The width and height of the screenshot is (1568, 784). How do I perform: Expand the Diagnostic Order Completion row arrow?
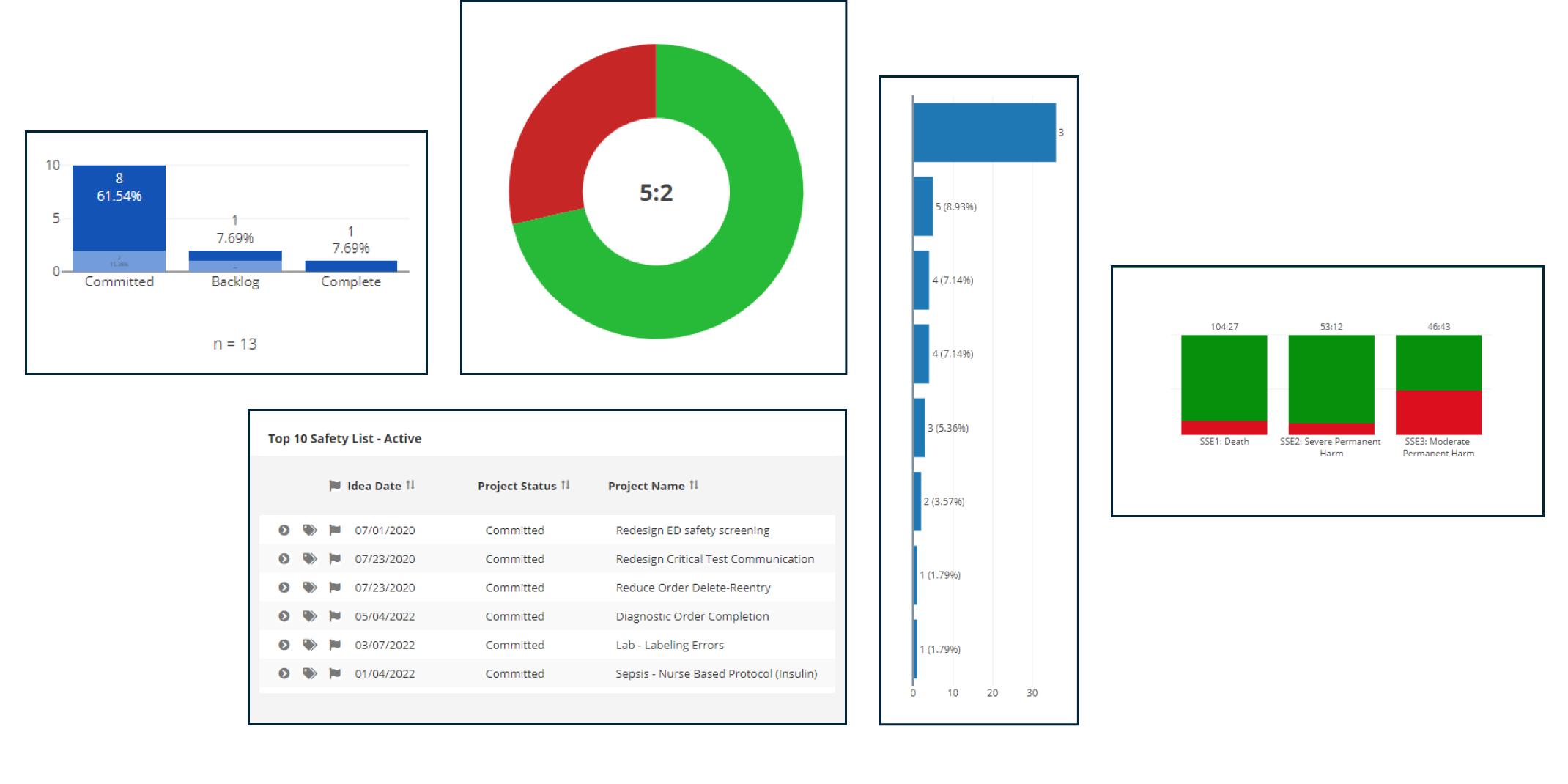point(284,616)
